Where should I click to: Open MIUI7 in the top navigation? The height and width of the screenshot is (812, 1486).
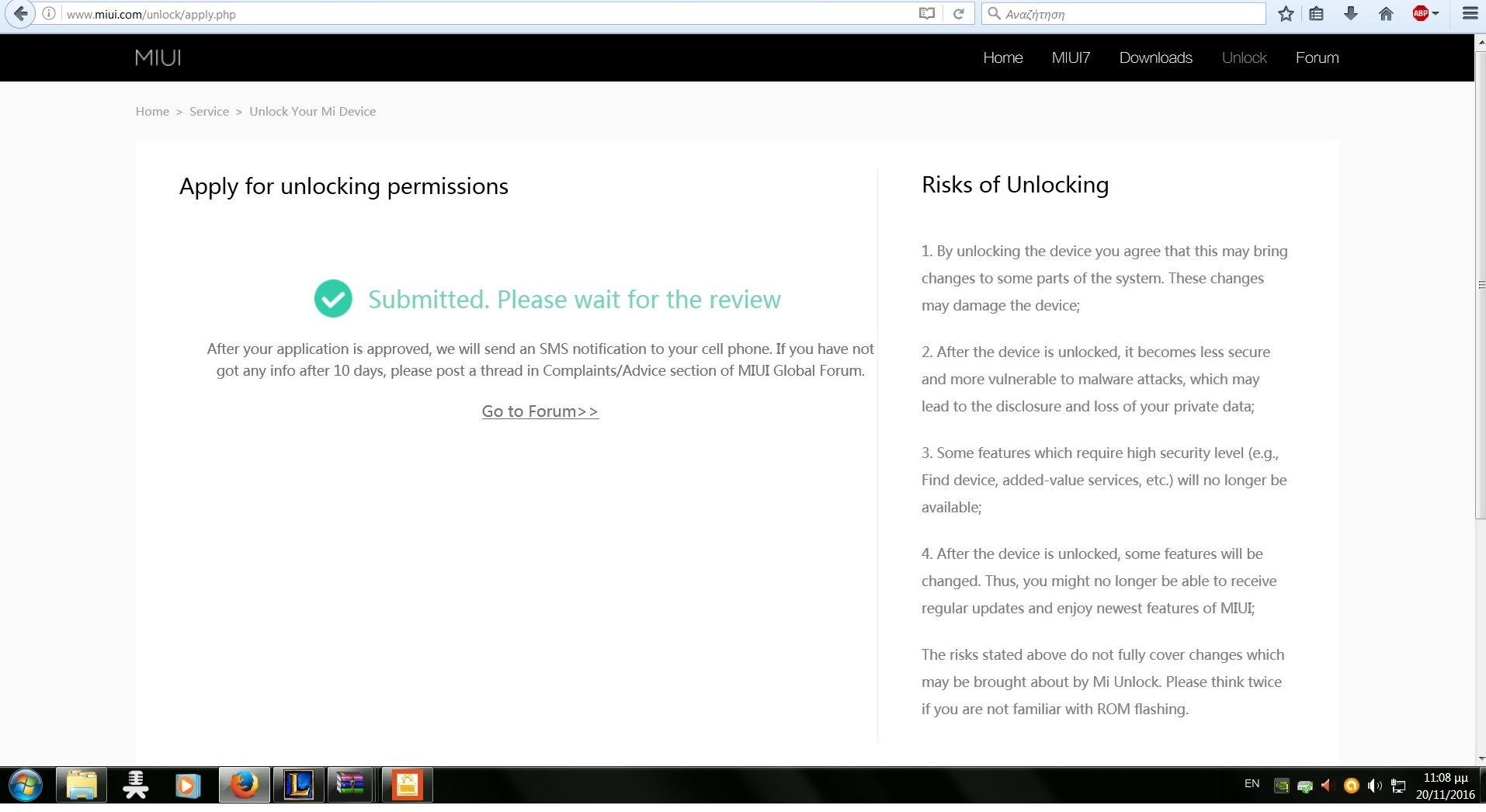coord(1071,57)
